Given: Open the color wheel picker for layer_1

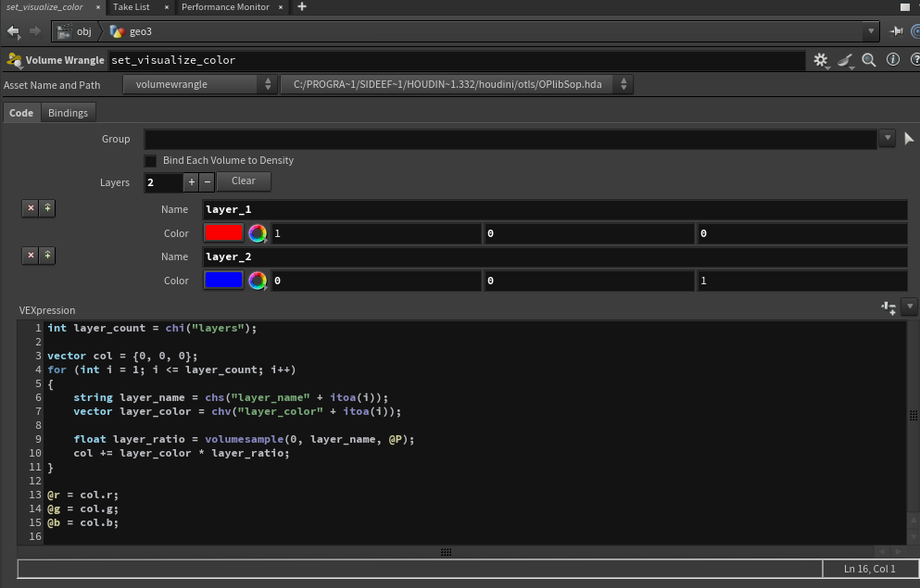Looking at the screenshot, I should 258,233.
